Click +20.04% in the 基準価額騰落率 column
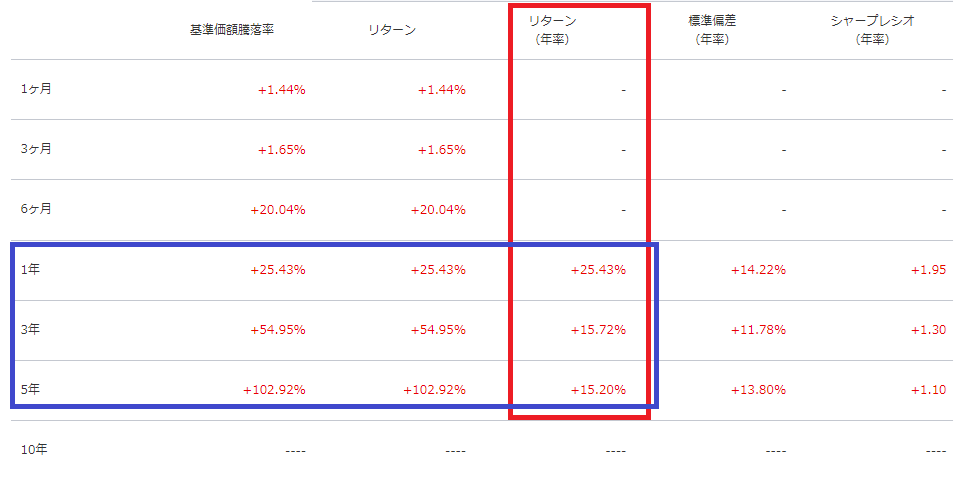The height and width of the screenshot is (479, 960). (278, 210)
